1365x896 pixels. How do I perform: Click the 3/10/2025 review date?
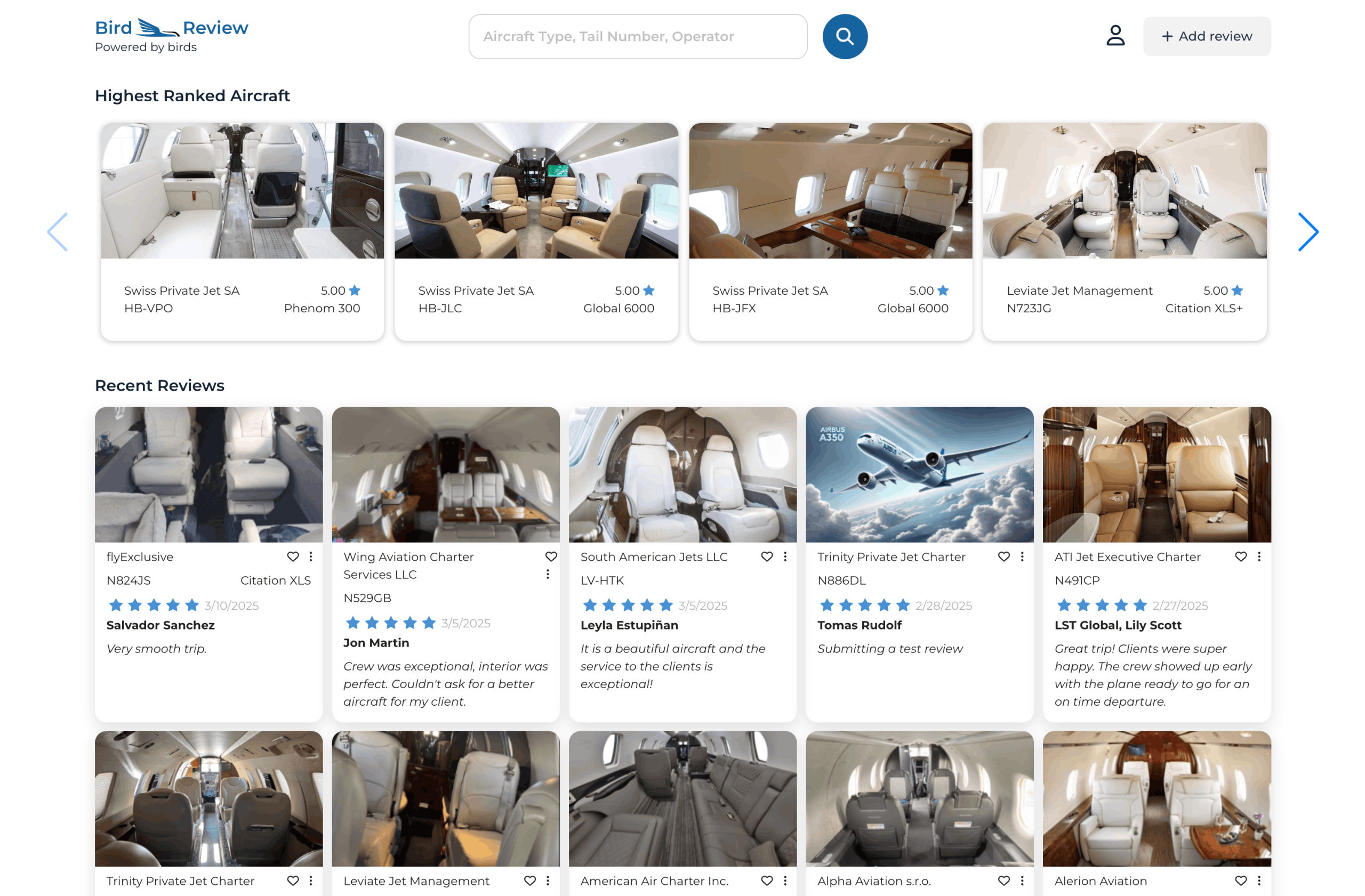pos(232,606)
